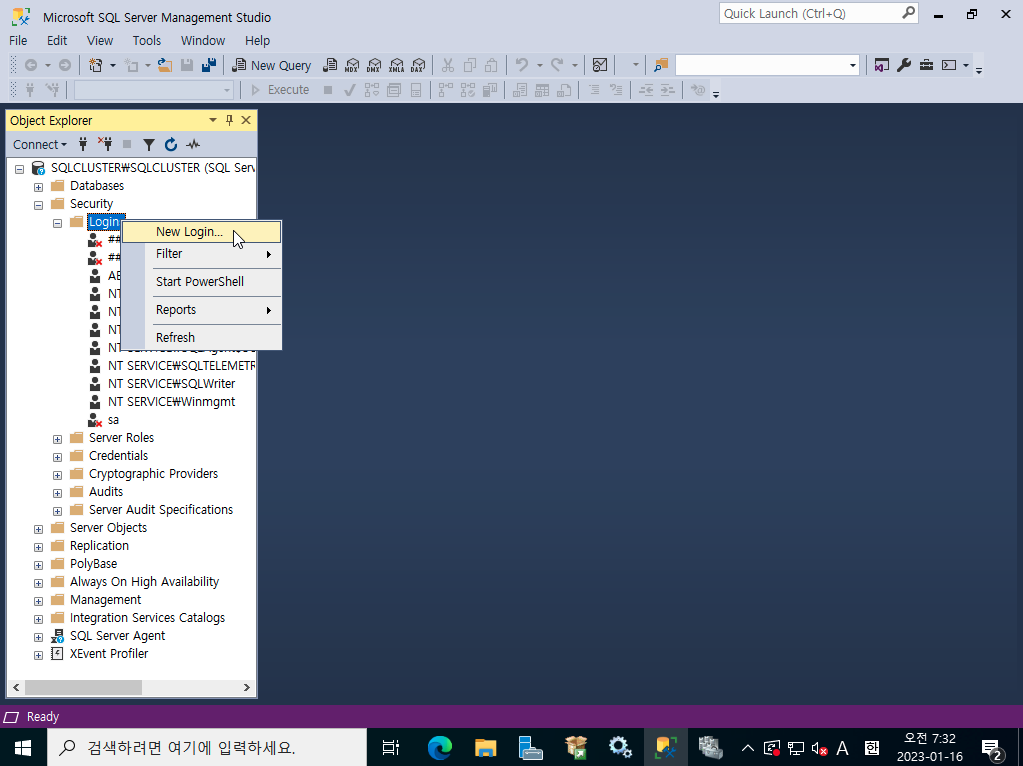Collapse the Logins folder
This screenshot has width=1023, height=766.
tap(57, 223)
